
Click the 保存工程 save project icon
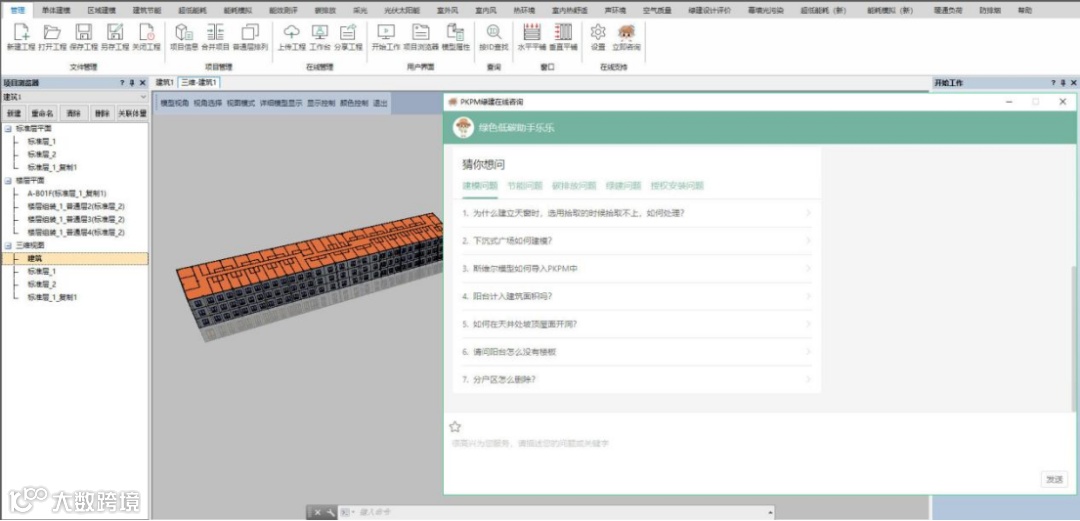pos(83,32)
